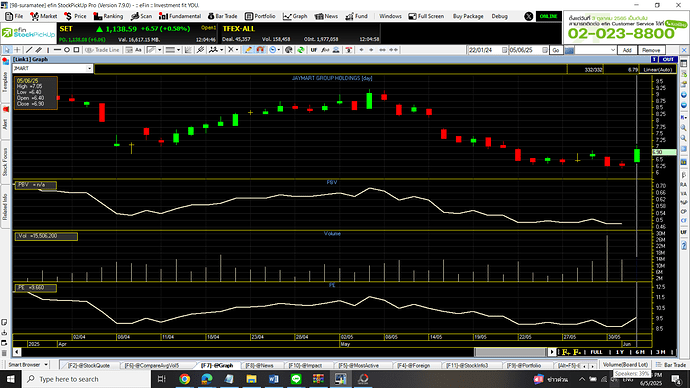Choose the rectangle drawing tool
Image resolution: width=690 pixels, height=388 pixels.
click(x=76, y=50)
